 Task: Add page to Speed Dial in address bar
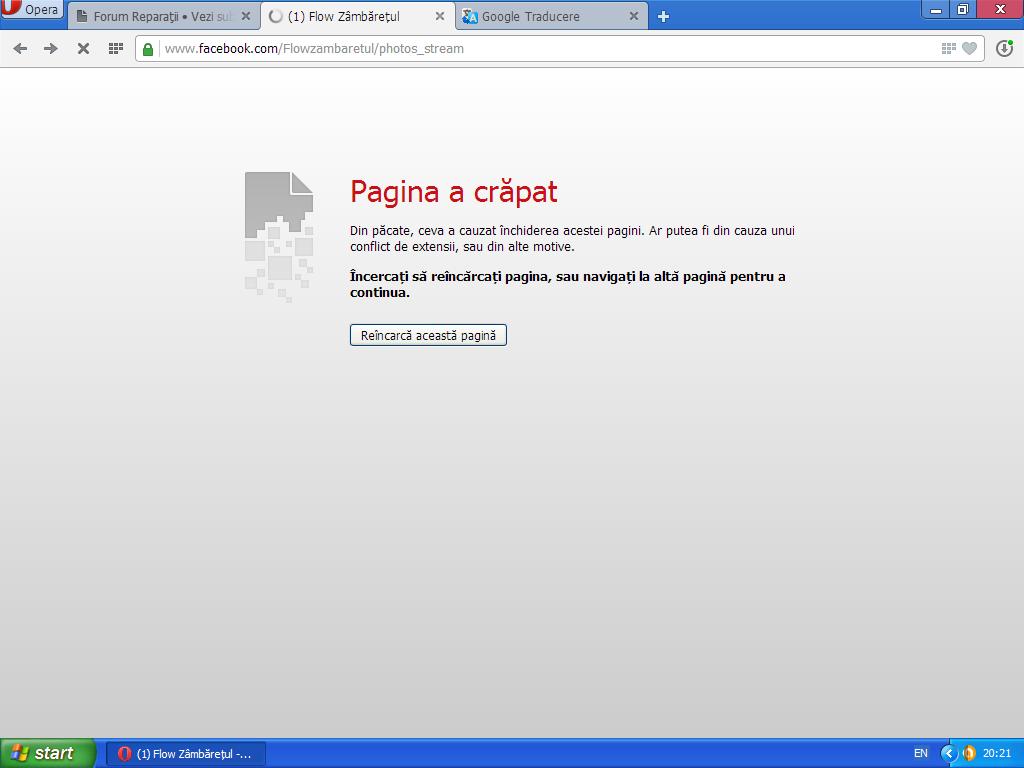[x=948, y=48]
